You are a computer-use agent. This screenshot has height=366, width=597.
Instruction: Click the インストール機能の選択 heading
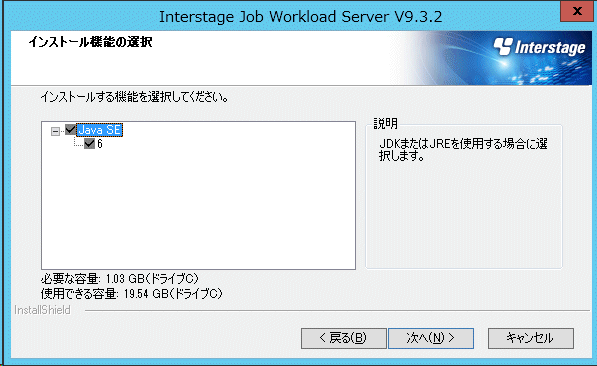pos(90,42)
